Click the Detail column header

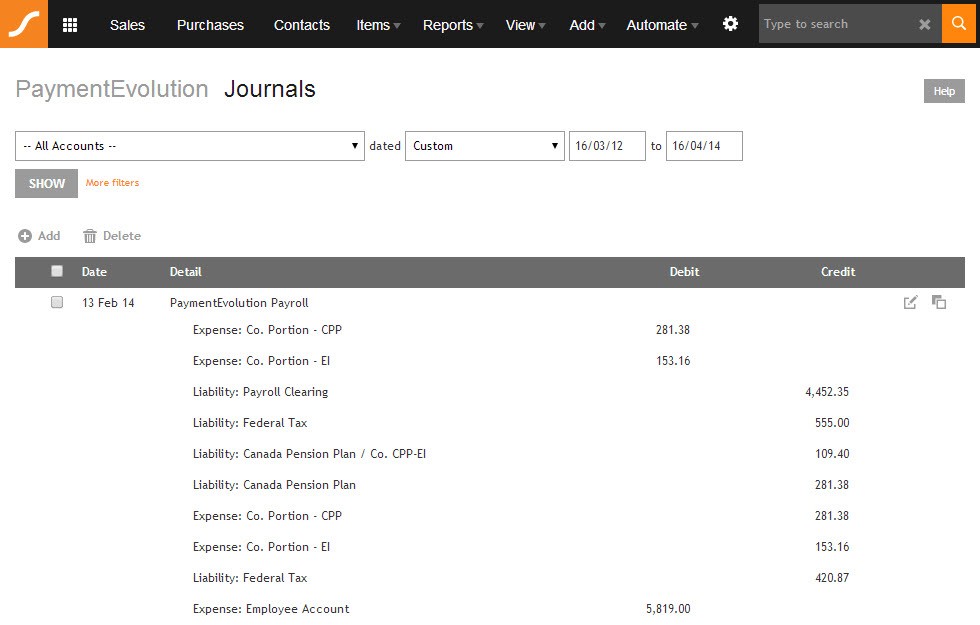point(186,272)
